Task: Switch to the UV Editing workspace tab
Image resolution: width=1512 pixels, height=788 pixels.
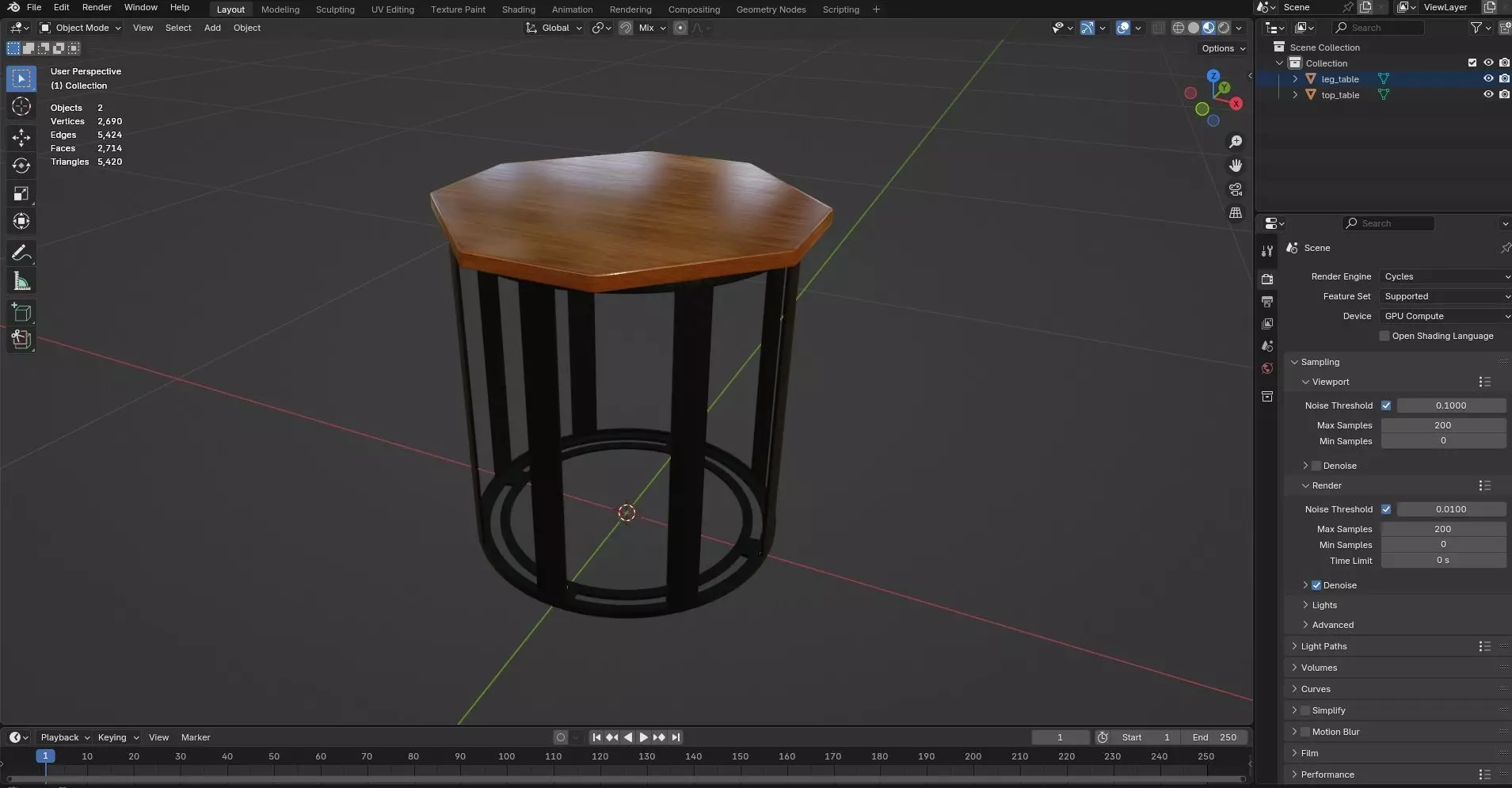Action: (393, 10)
